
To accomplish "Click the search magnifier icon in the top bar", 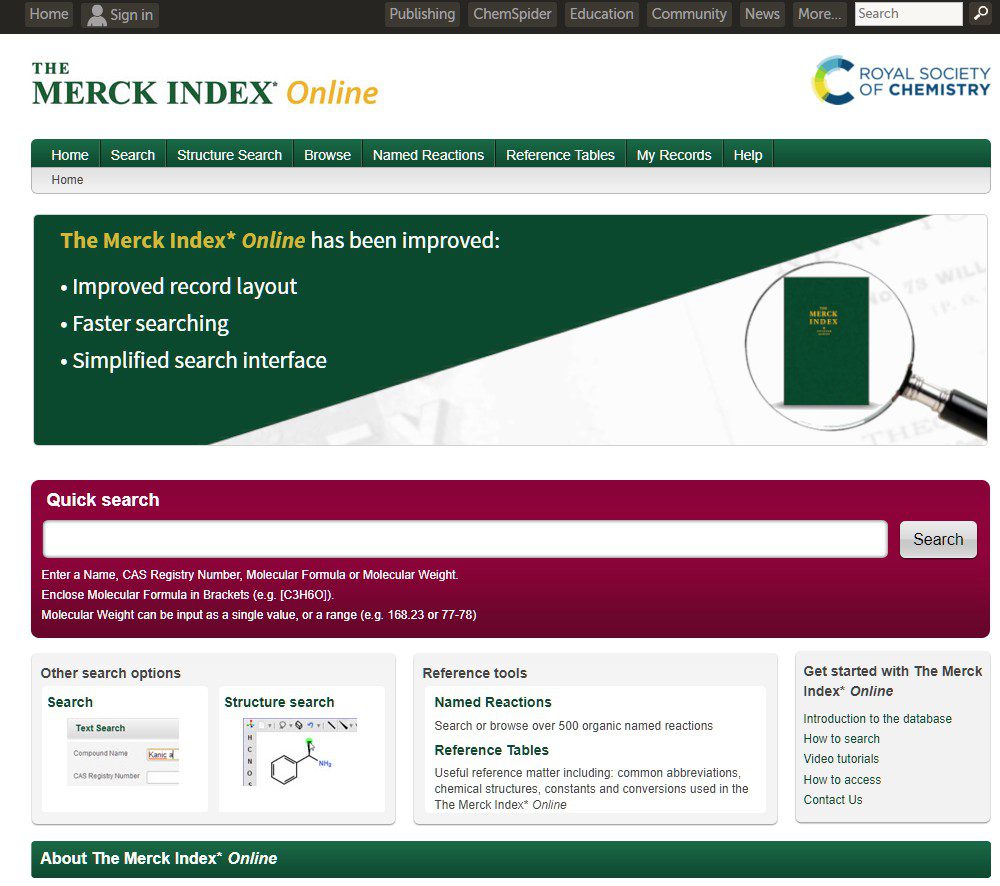I will pos(980,14).
